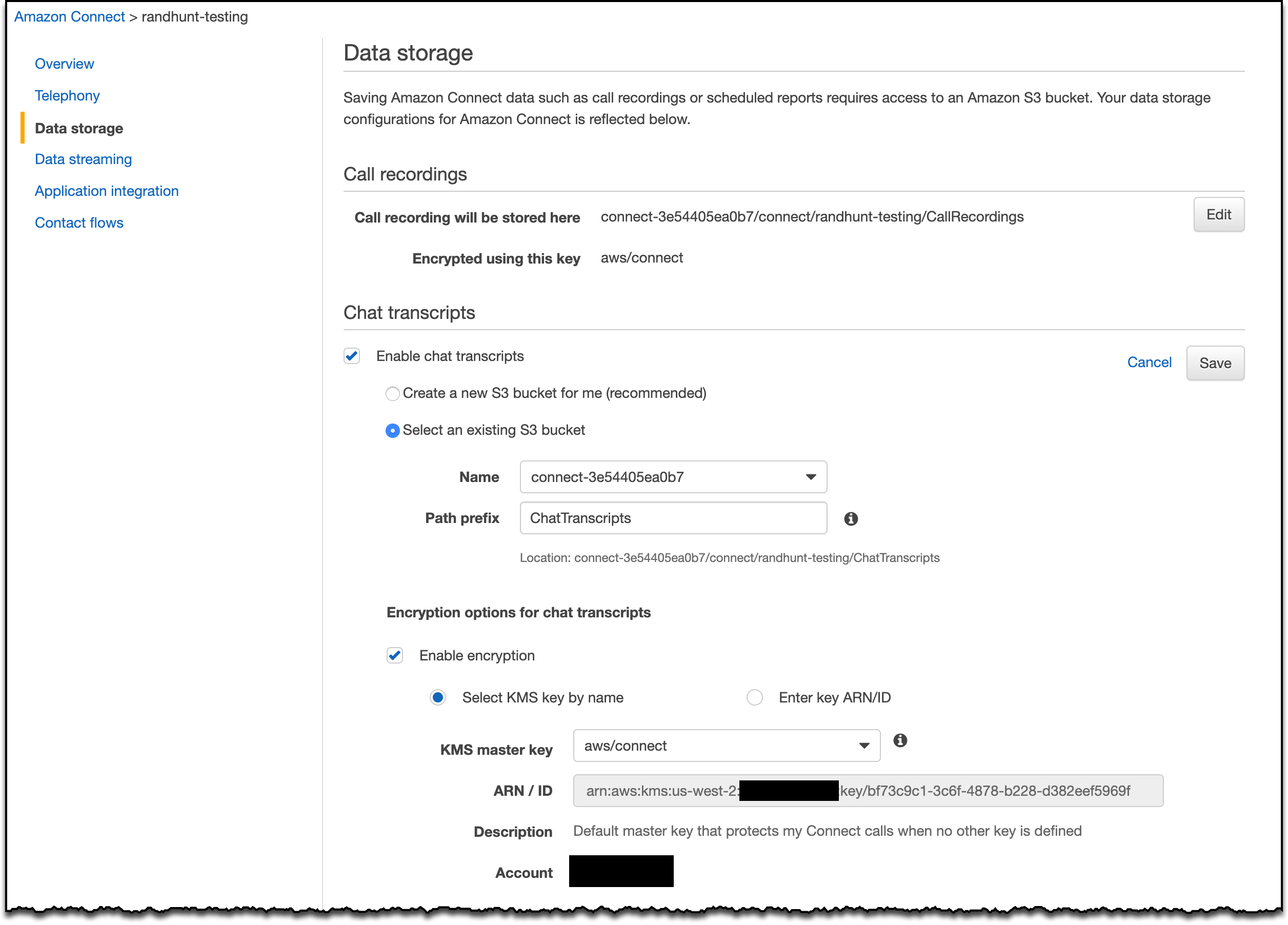Click the Select an existing S3 bucket radio button
This screenshot has height=925, width=1288.
[392, 430]
